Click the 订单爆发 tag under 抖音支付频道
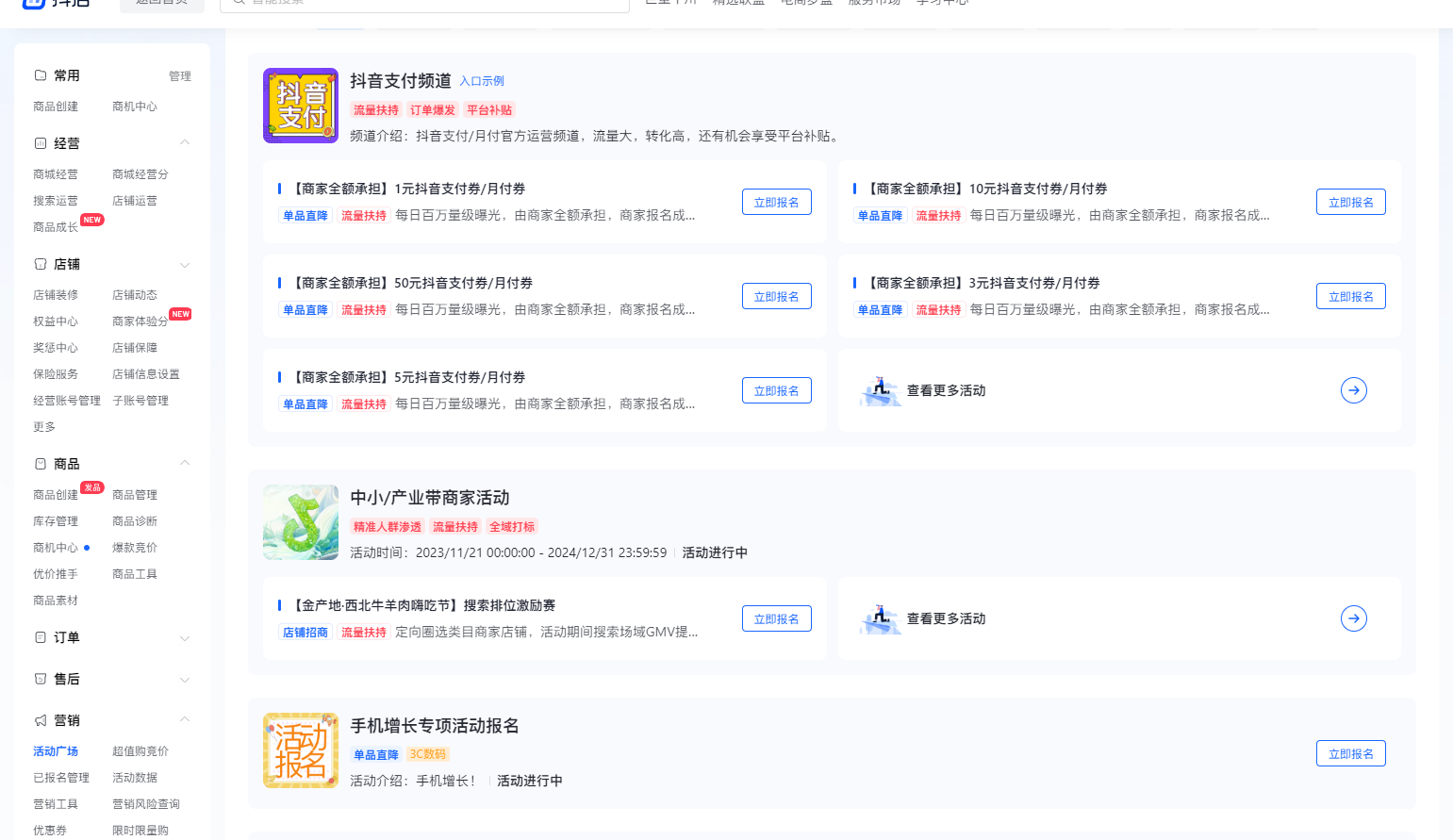Viewport: 1453px width, 840px height. click(433, 110)
